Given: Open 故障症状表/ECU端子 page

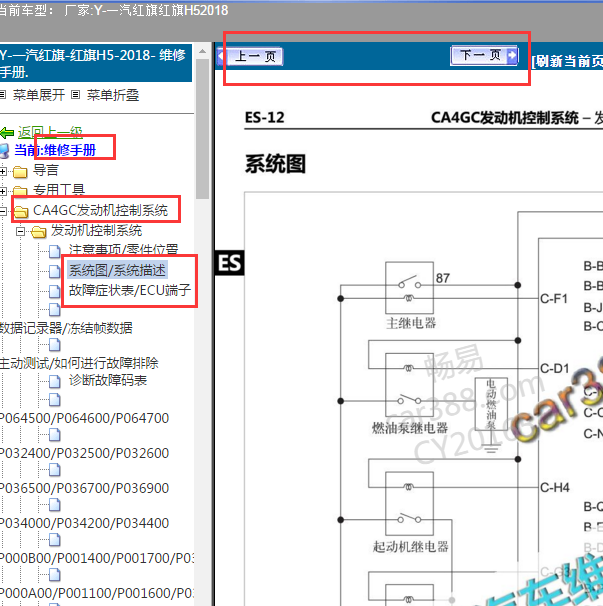Looking at the screenshot, I should pos(129,290).
